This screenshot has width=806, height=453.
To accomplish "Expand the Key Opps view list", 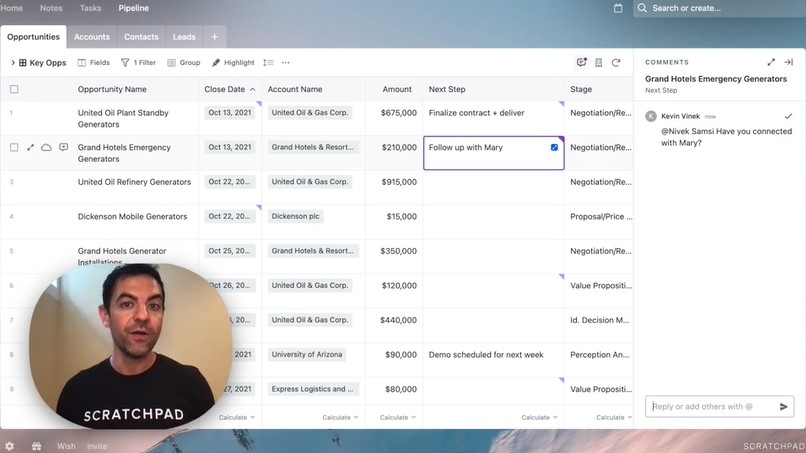I will click(x=13, y=62).
